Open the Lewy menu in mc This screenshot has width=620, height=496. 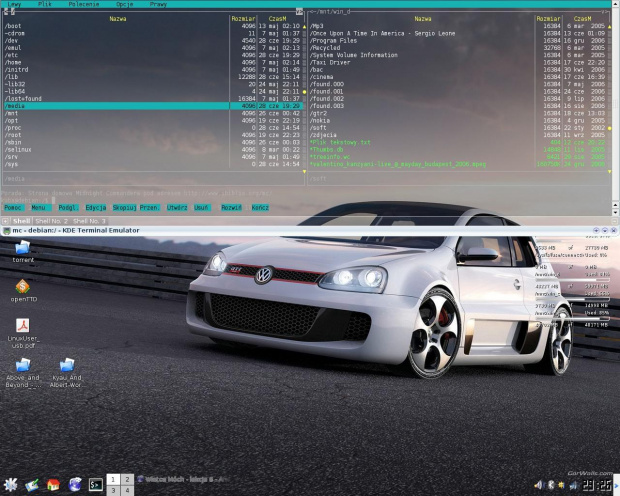pos(14,4)
